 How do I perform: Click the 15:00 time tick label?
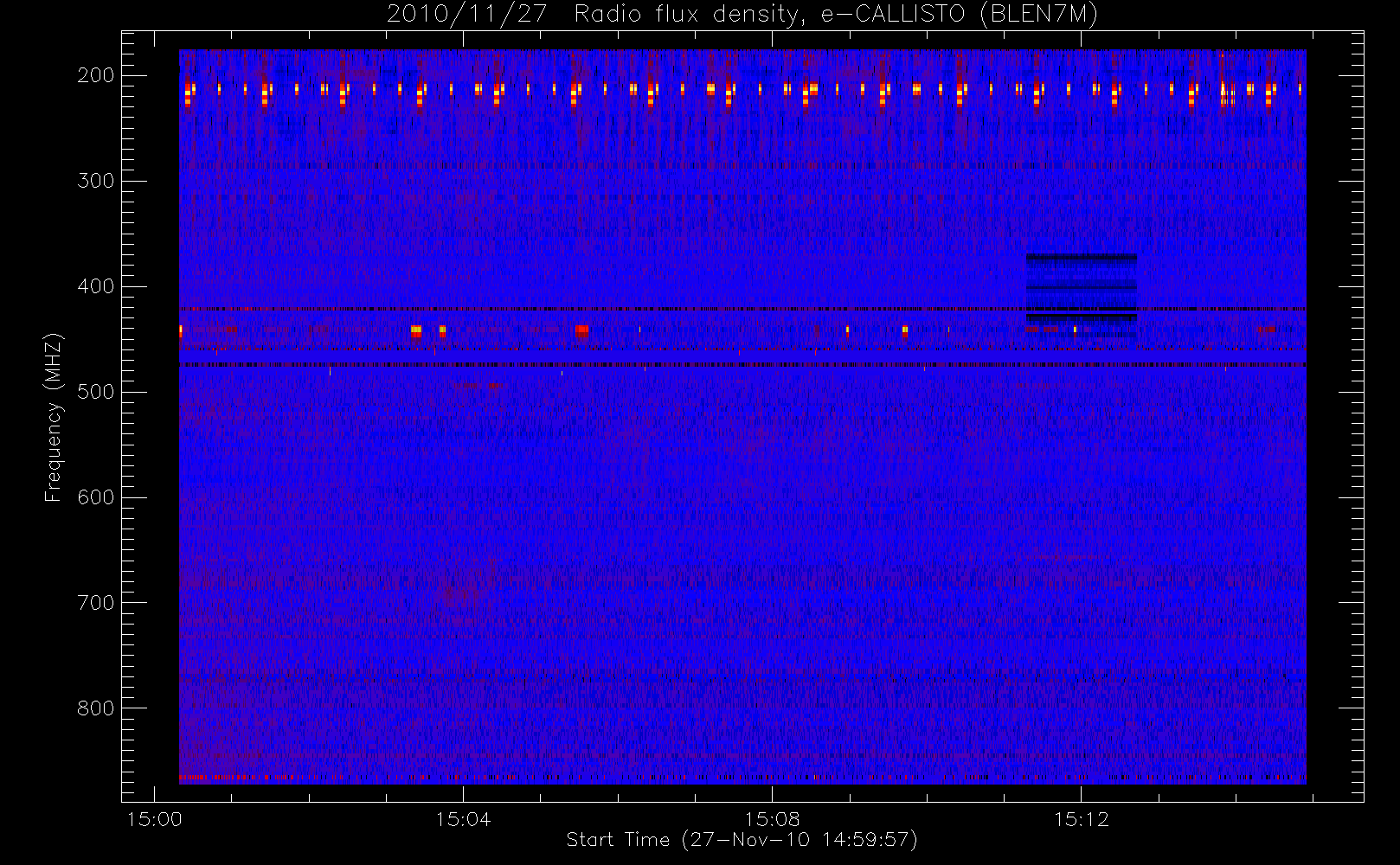pos(154,819)
